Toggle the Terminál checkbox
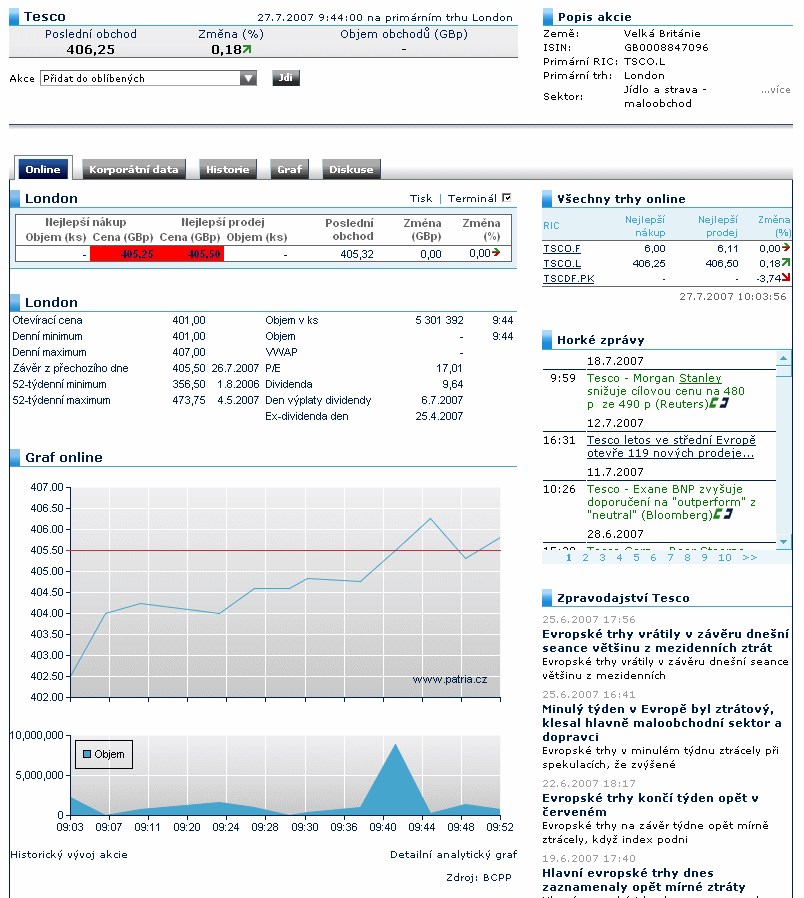 (x=507, y=198)
